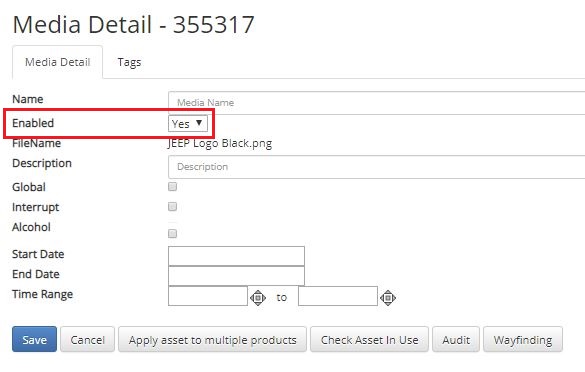This screenshot has width=585, height=372.
Task: Click the Global label
Action: (29, 187)
